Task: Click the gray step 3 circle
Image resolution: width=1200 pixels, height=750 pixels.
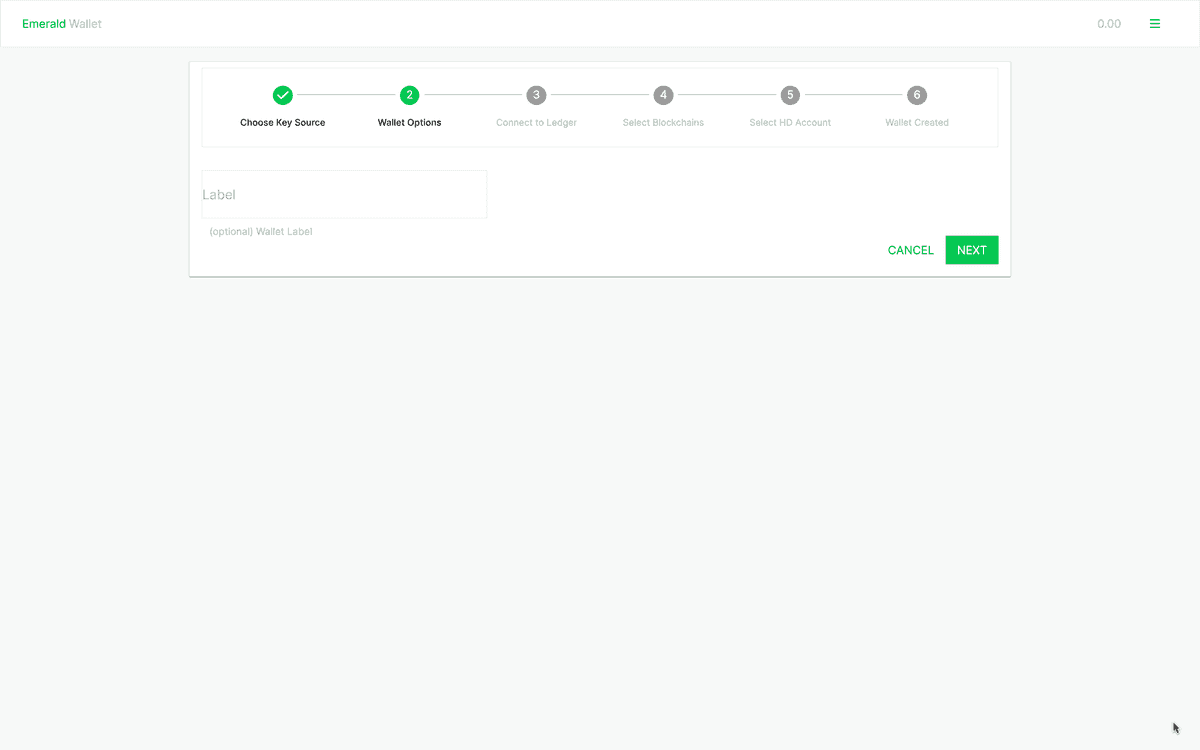Action: [x=536, y=95]
